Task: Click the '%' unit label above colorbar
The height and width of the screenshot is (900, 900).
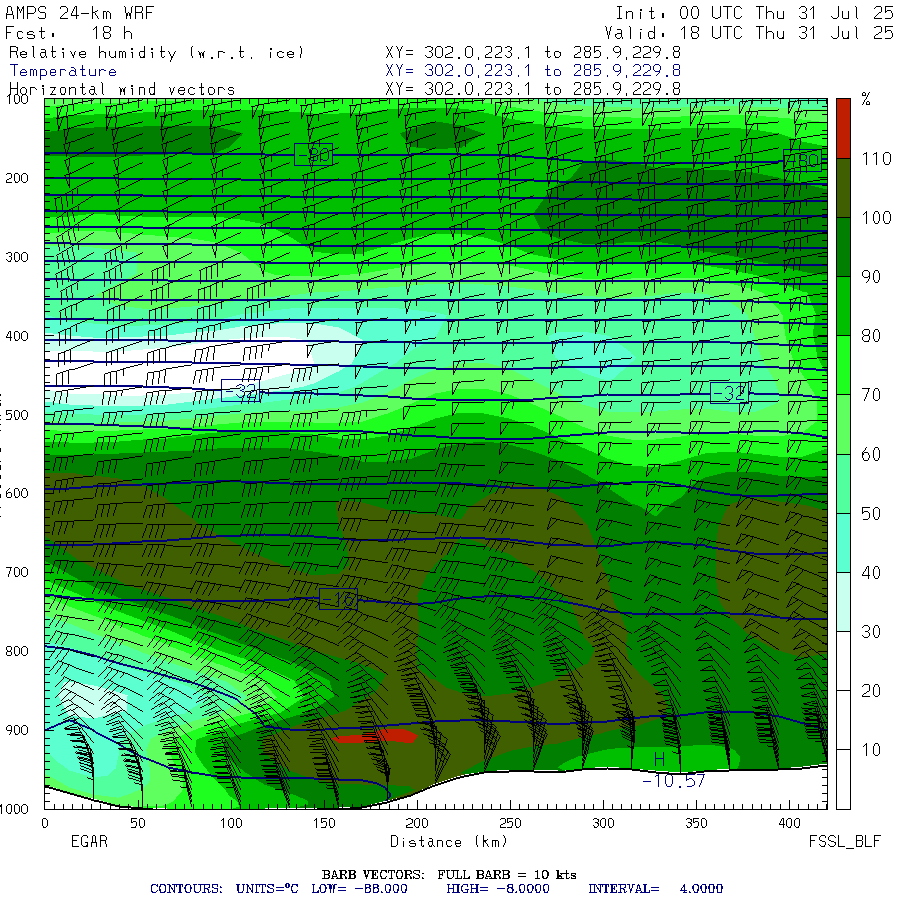Action: [x=866, y=99]
